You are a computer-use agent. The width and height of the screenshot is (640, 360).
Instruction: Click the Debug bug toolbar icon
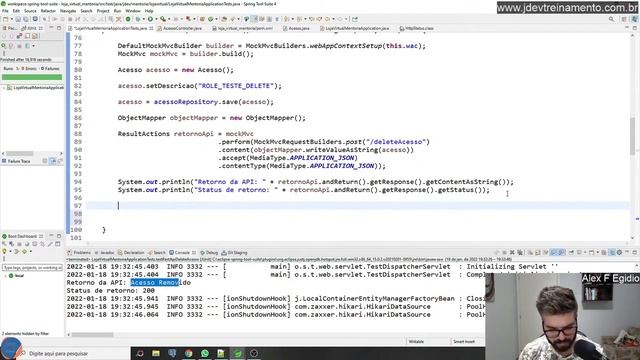pos(138,19)
